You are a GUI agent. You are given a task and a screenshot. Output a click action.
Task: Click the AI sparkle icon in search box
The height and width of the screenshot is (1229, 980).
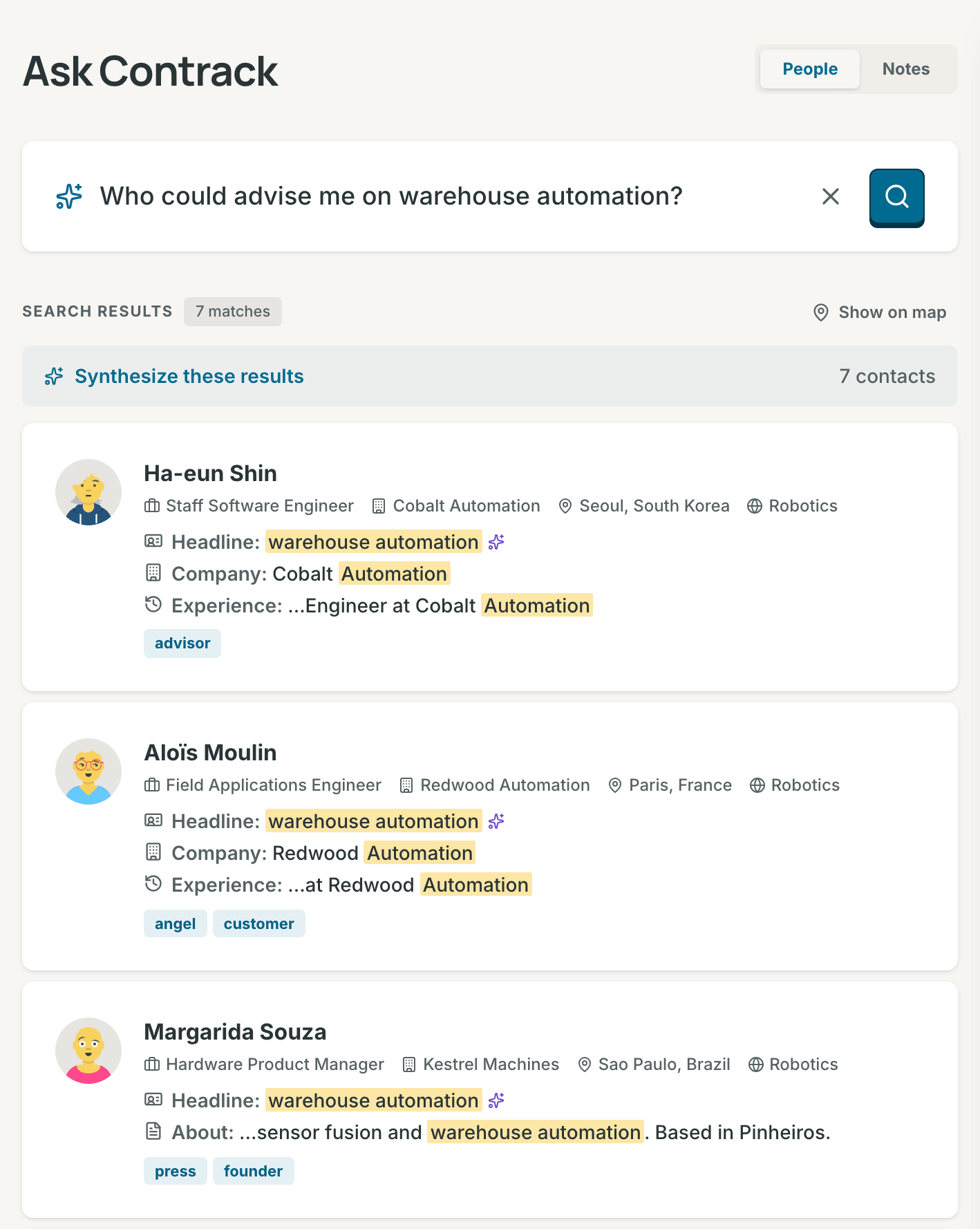coord(69,196)
